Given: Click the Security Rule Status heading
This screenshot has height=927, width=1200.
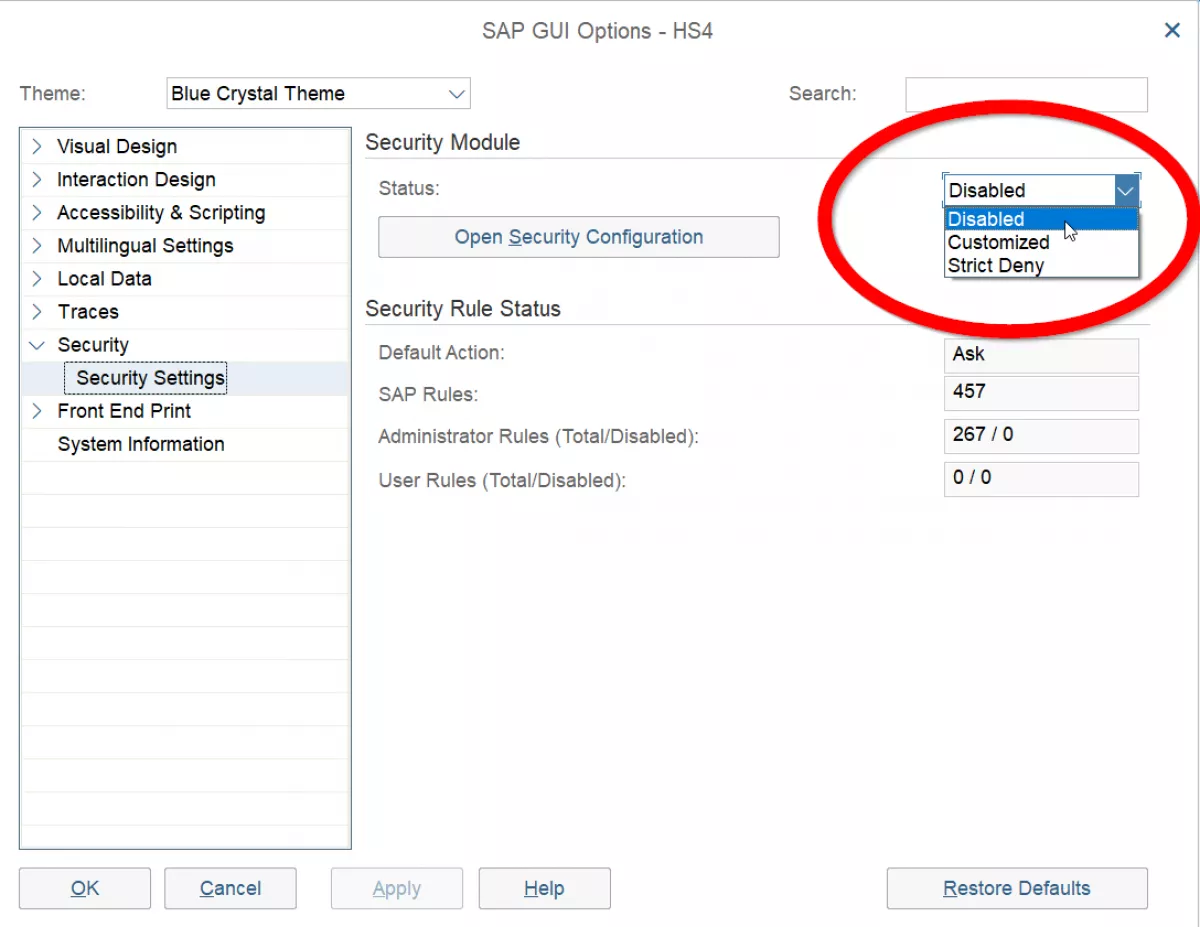Looking at the screenshot, I should tap(463, 309).
